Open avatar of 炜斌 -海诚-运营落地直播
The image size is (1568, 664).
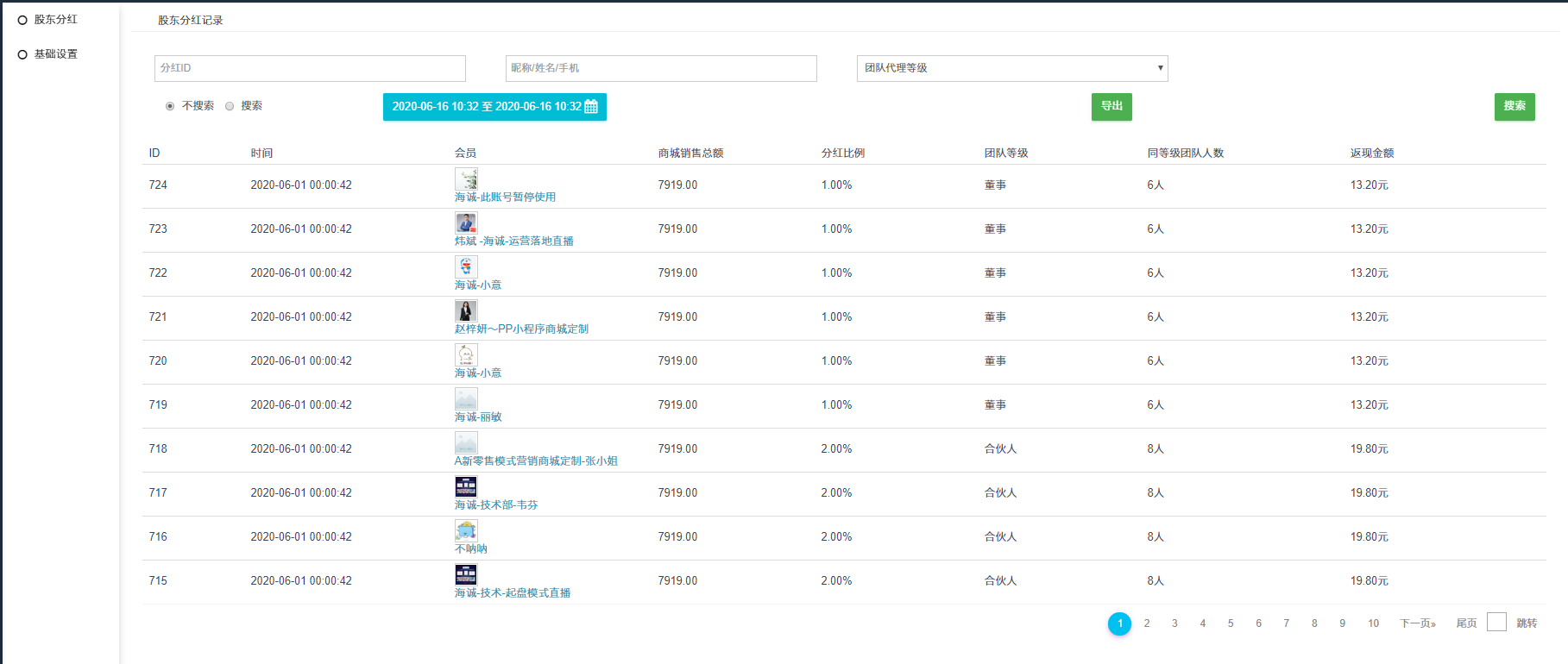(466, 222)
